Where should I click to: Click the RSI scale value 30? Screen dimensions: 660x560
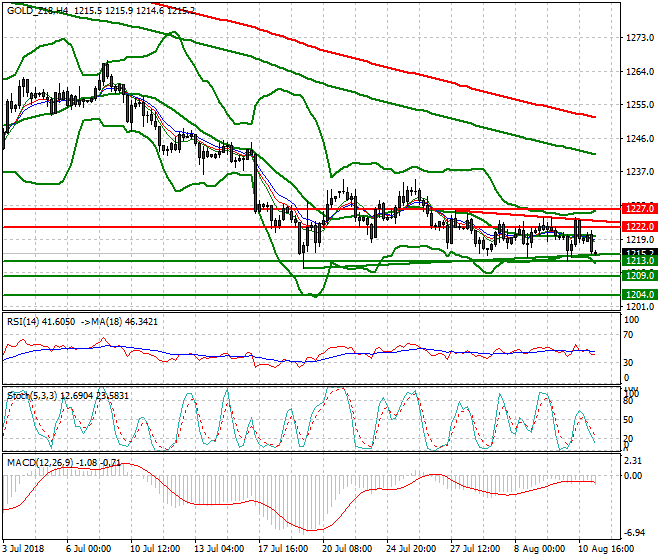[x=628, y=363]
